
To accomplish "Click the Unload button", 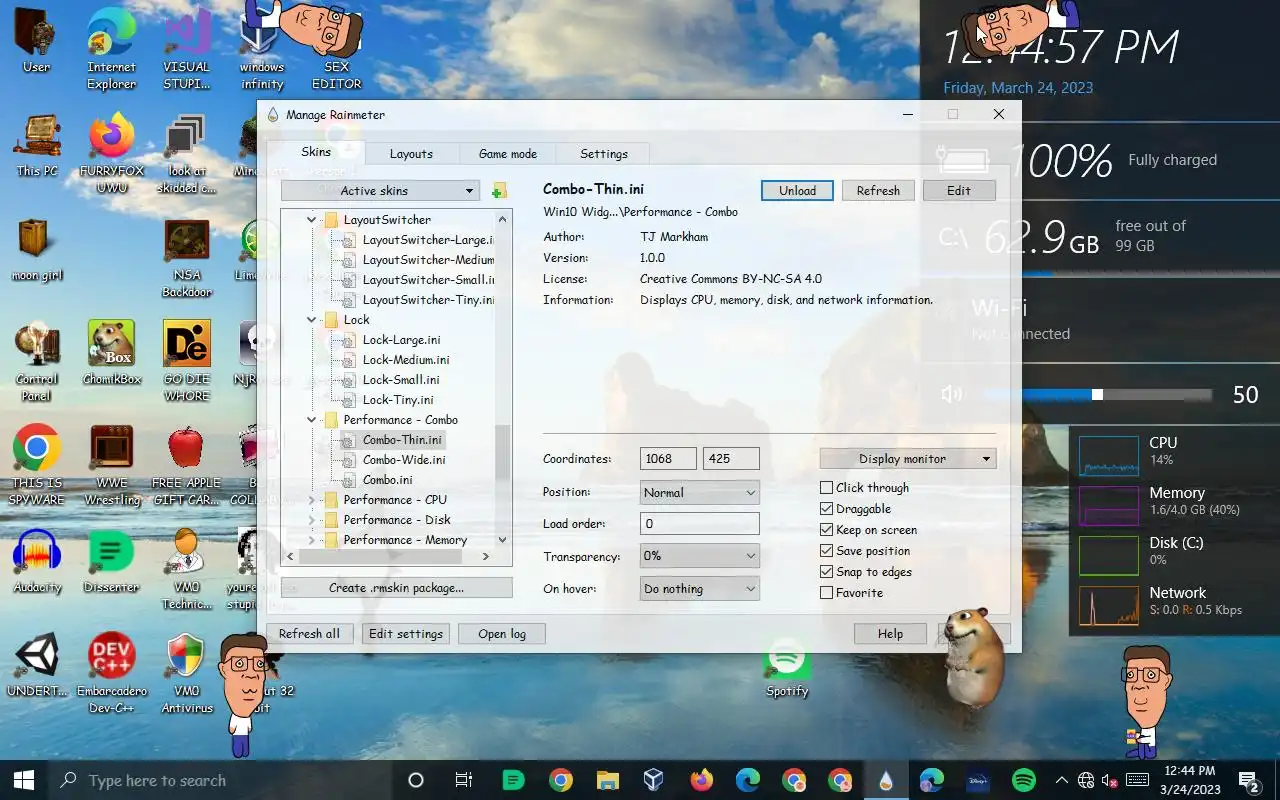I will point(797,191).
